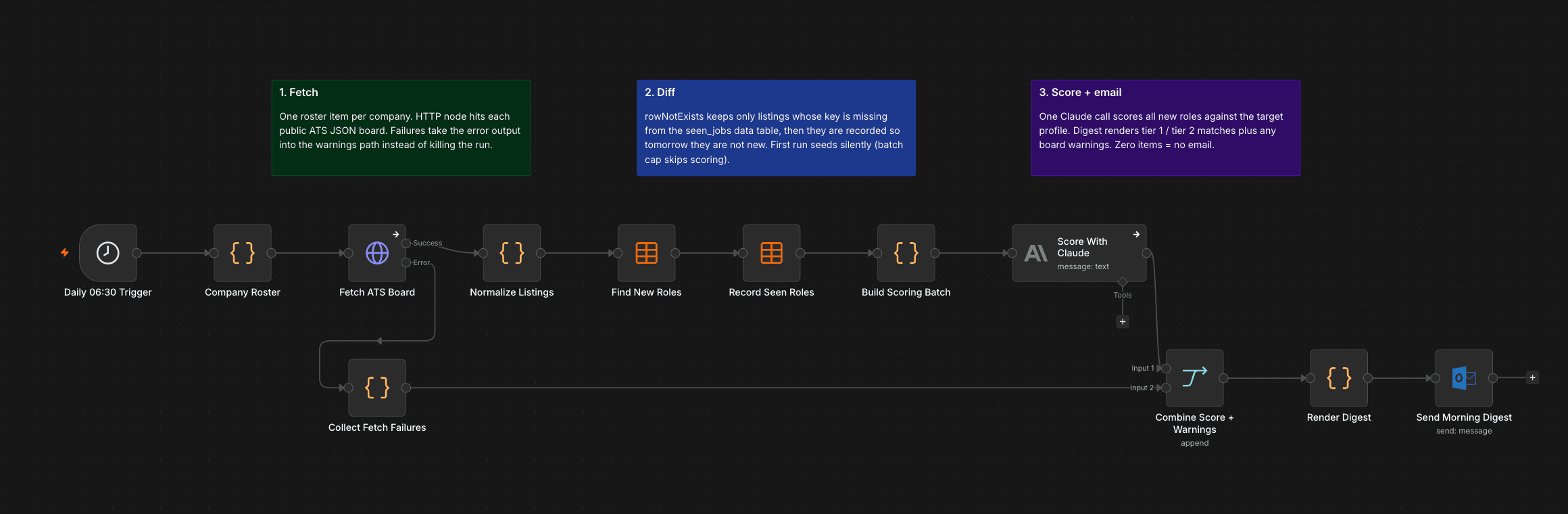Click the 'Render Digest' node label
Viewport: 1568px width, 514px height.
point(1339,417)
